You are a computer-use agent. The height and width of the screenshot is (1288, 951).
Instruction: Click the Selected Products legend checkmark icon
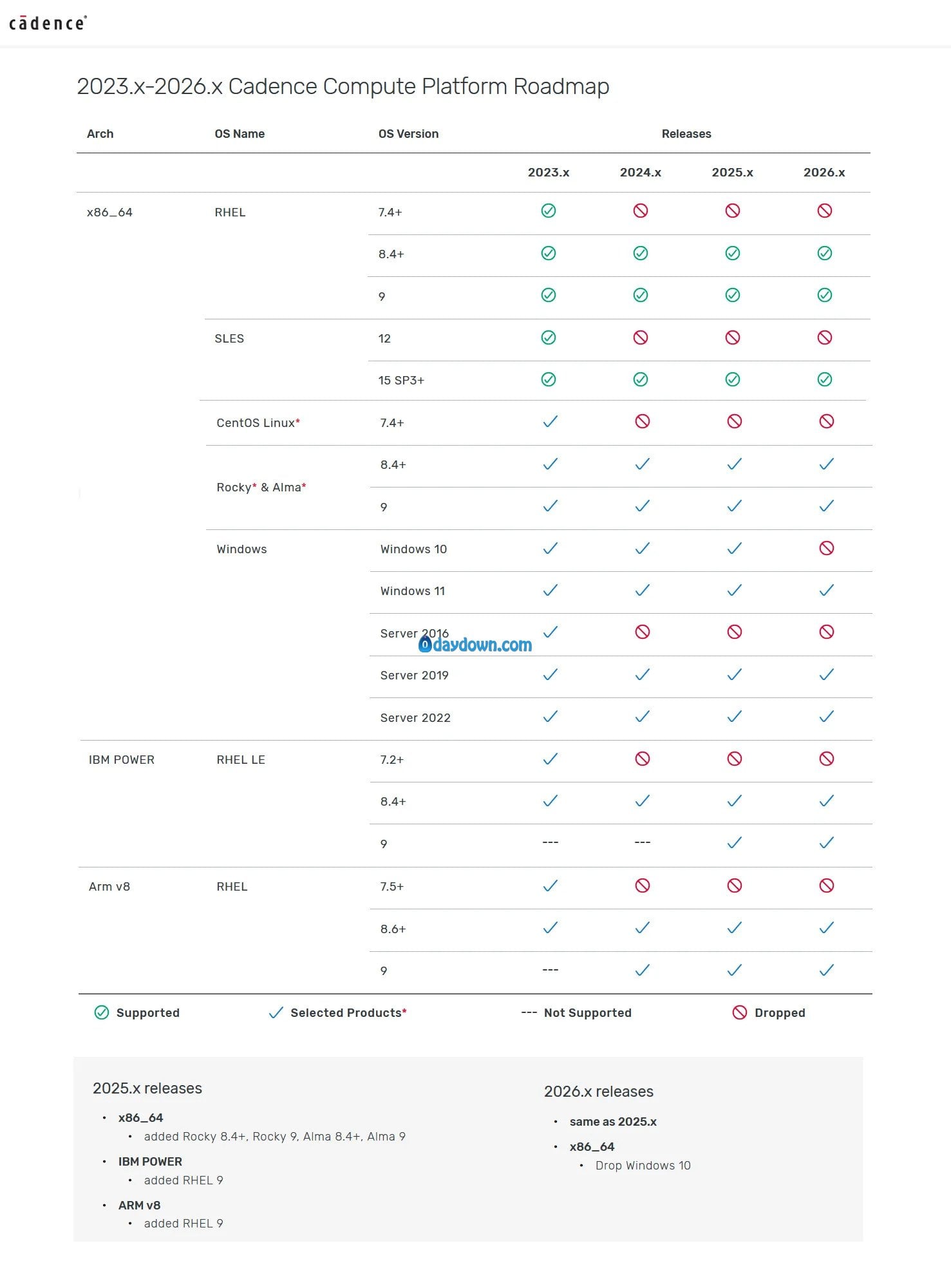[276, 1012]
